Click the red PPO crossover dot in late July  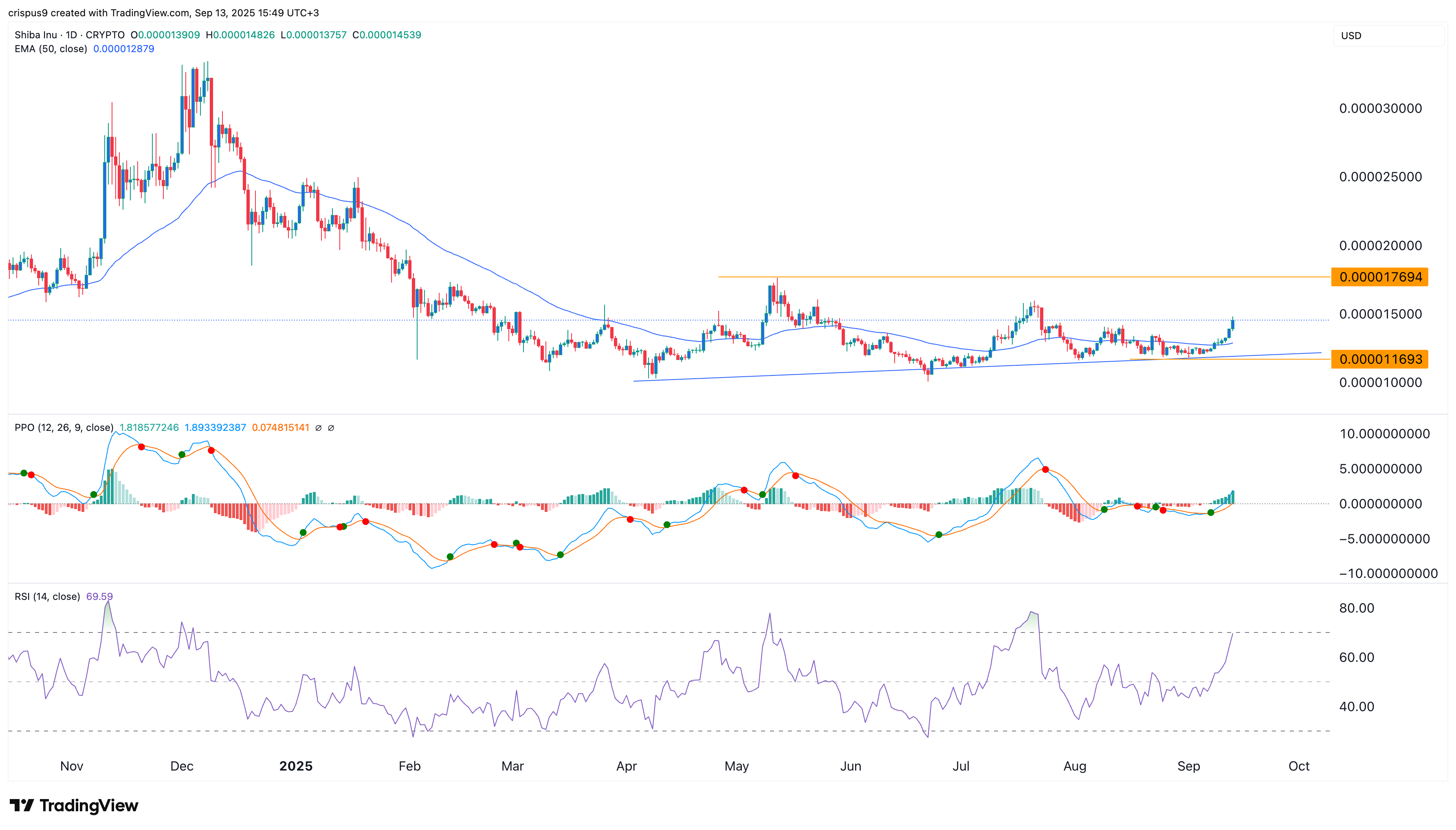[x=1045, y=470]
